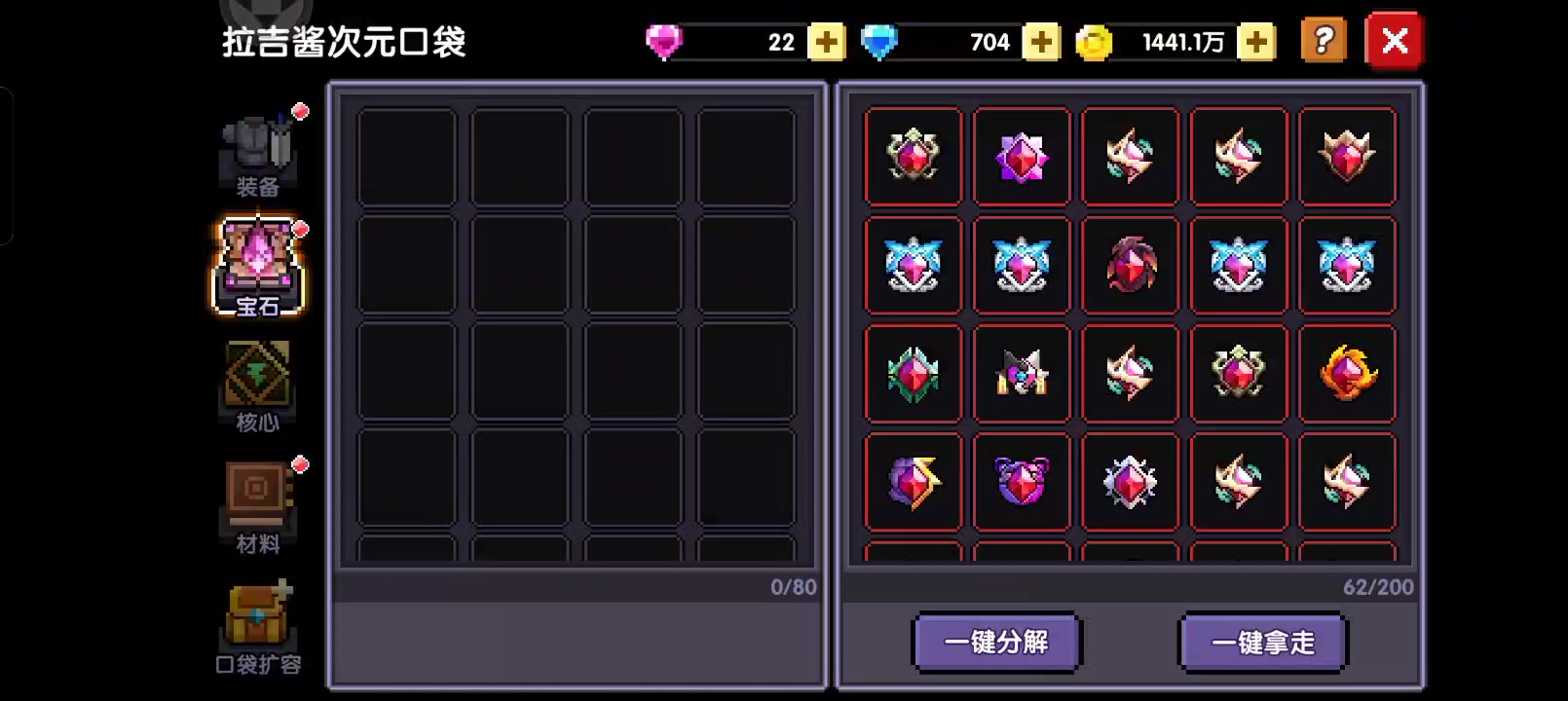The image size is (1568, 701).
Task: Select the cat-eared mask gem
Action: pyautogui.click(x=1022, y=374)
